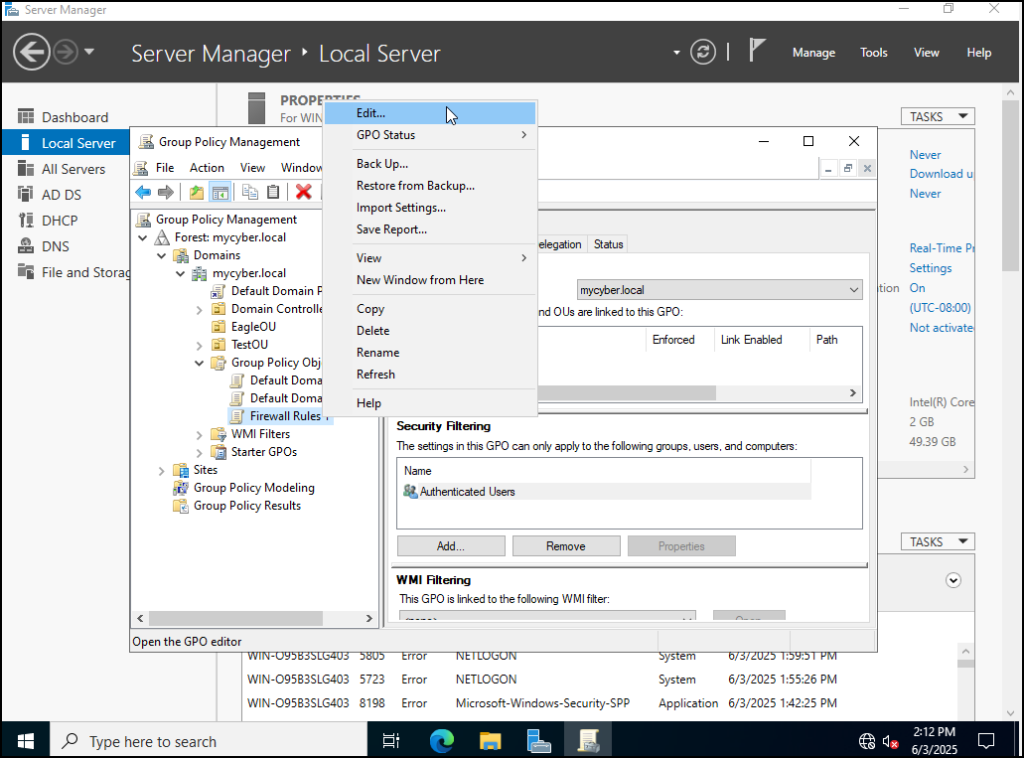Open the Action menu in Group Policy Management
1024x758 pixels.
point(206,168)
